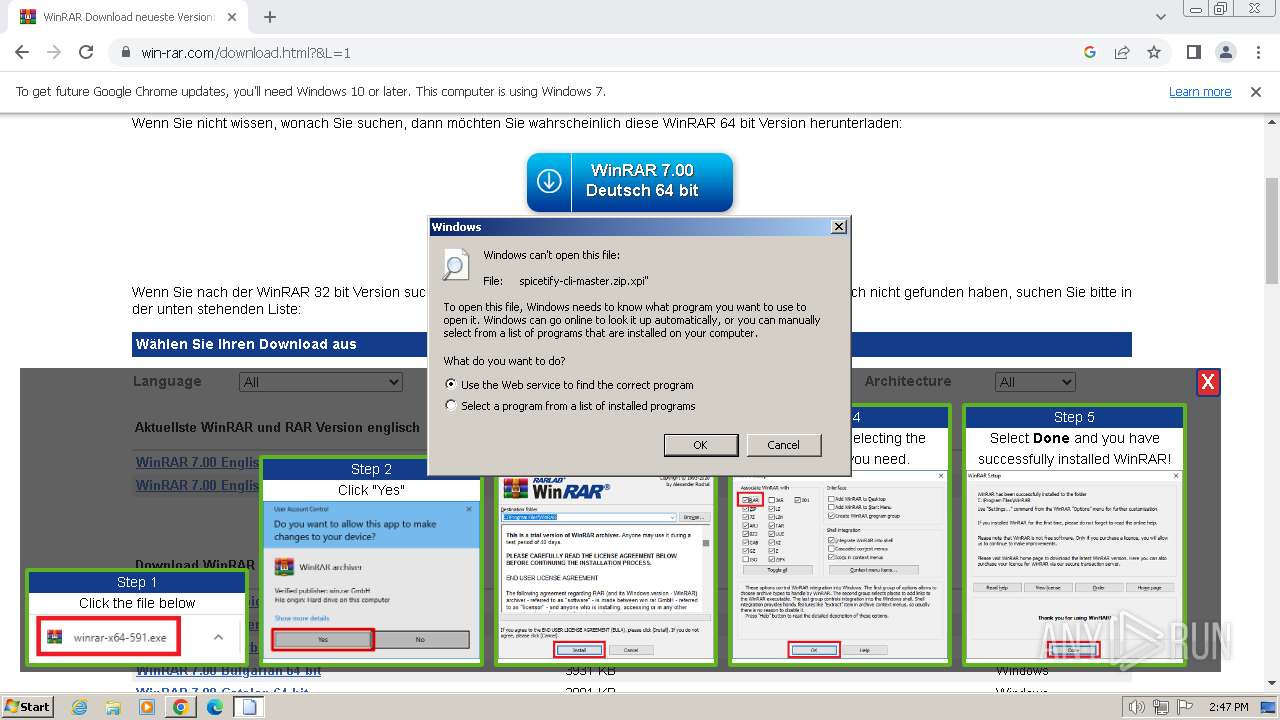Expand the Chrome tab search chevron
The width and height of the screenshot is (1280, 720).
pos(1161,17)
